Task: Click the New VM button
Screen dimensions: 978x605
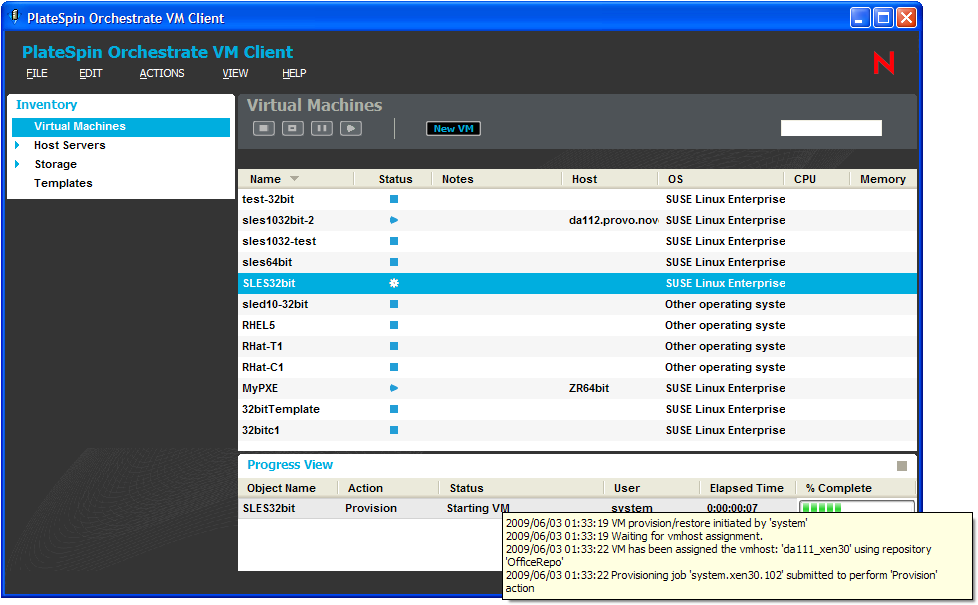Action: coord(453,128)
